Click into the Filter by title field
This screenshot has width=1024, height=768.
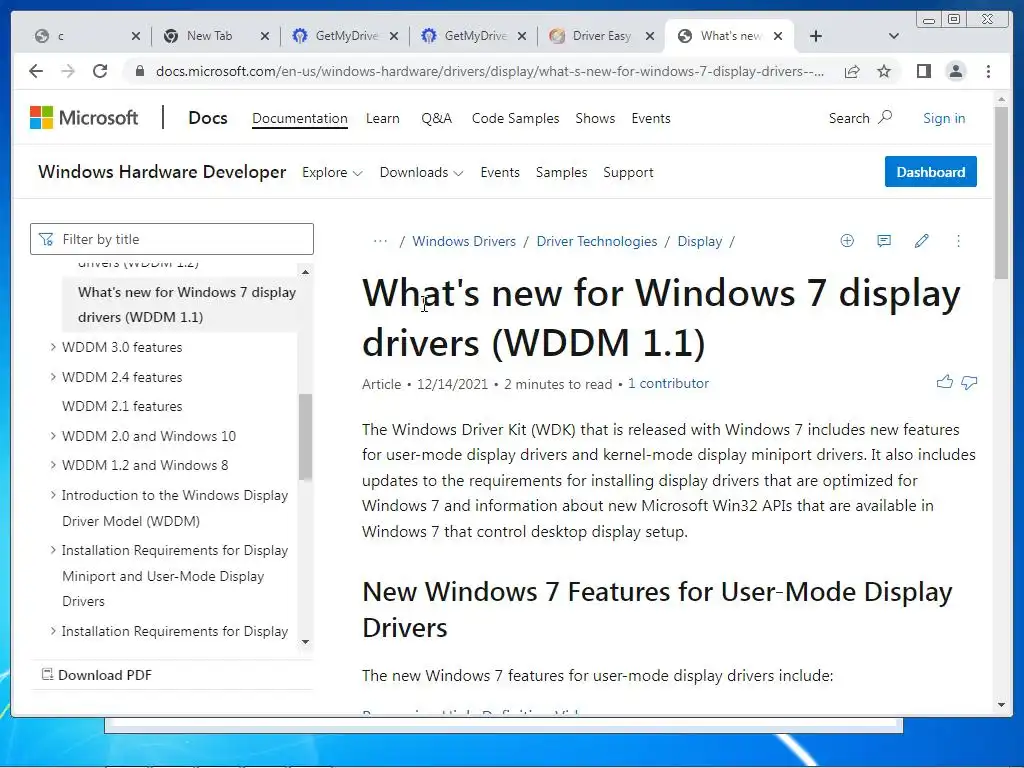(172, 239)
